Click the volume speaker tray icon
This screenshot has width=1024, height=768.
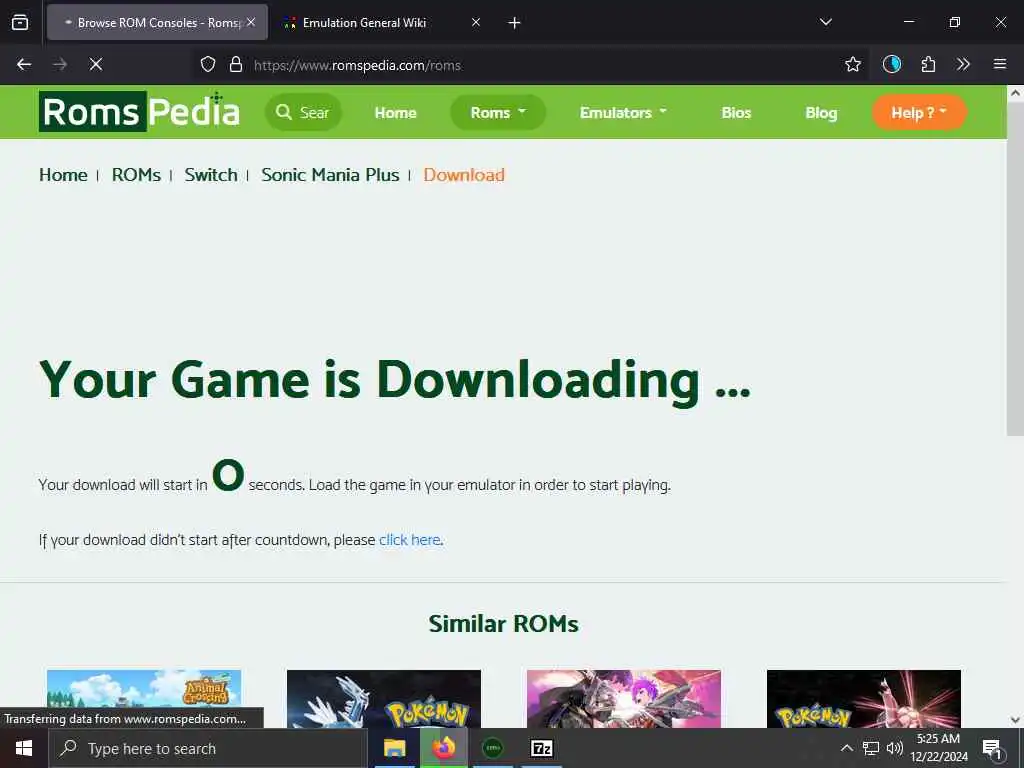point(895,748)
